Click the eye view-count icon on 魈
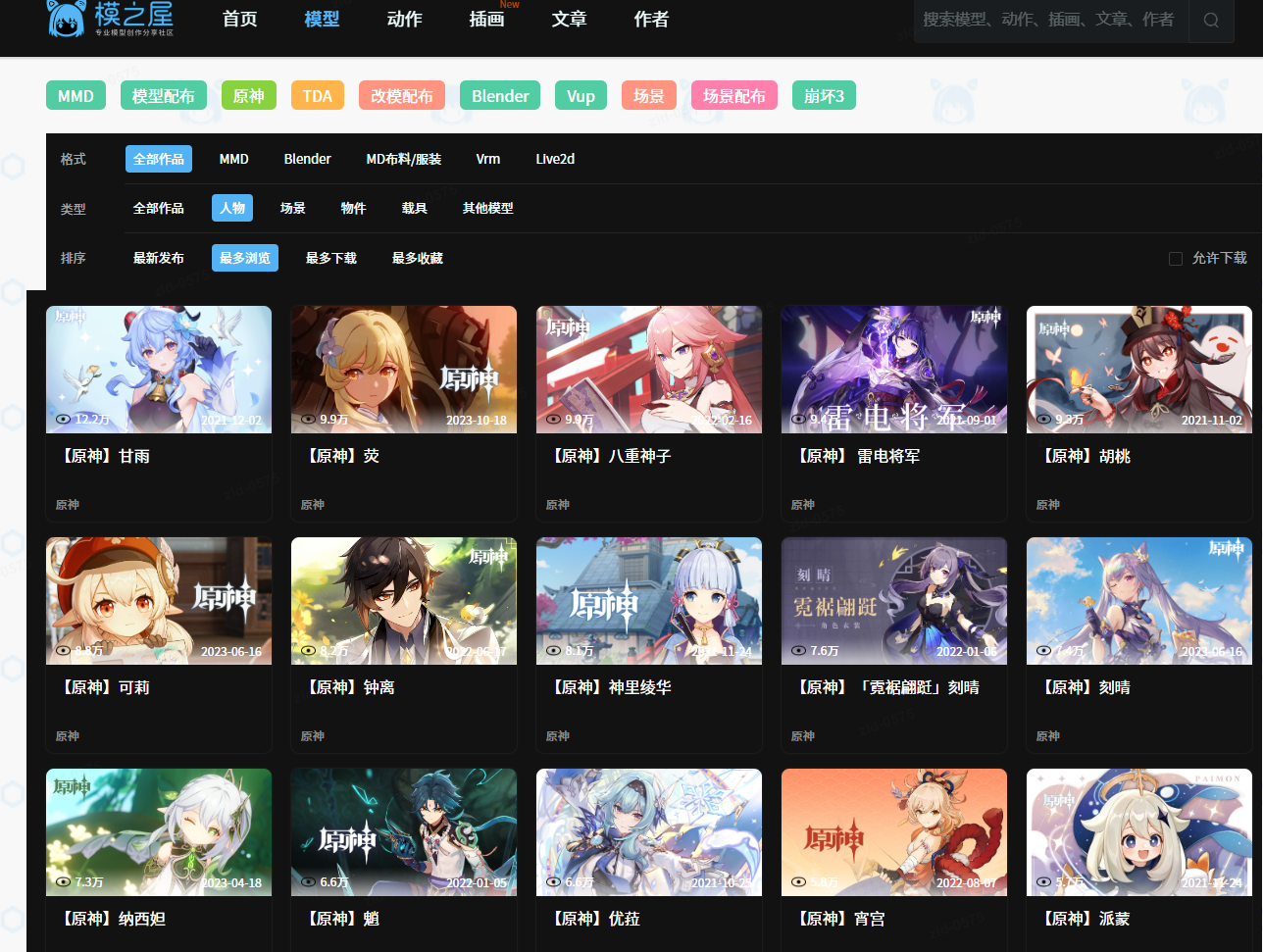The image size is (1263, 952). pos(309,881)
